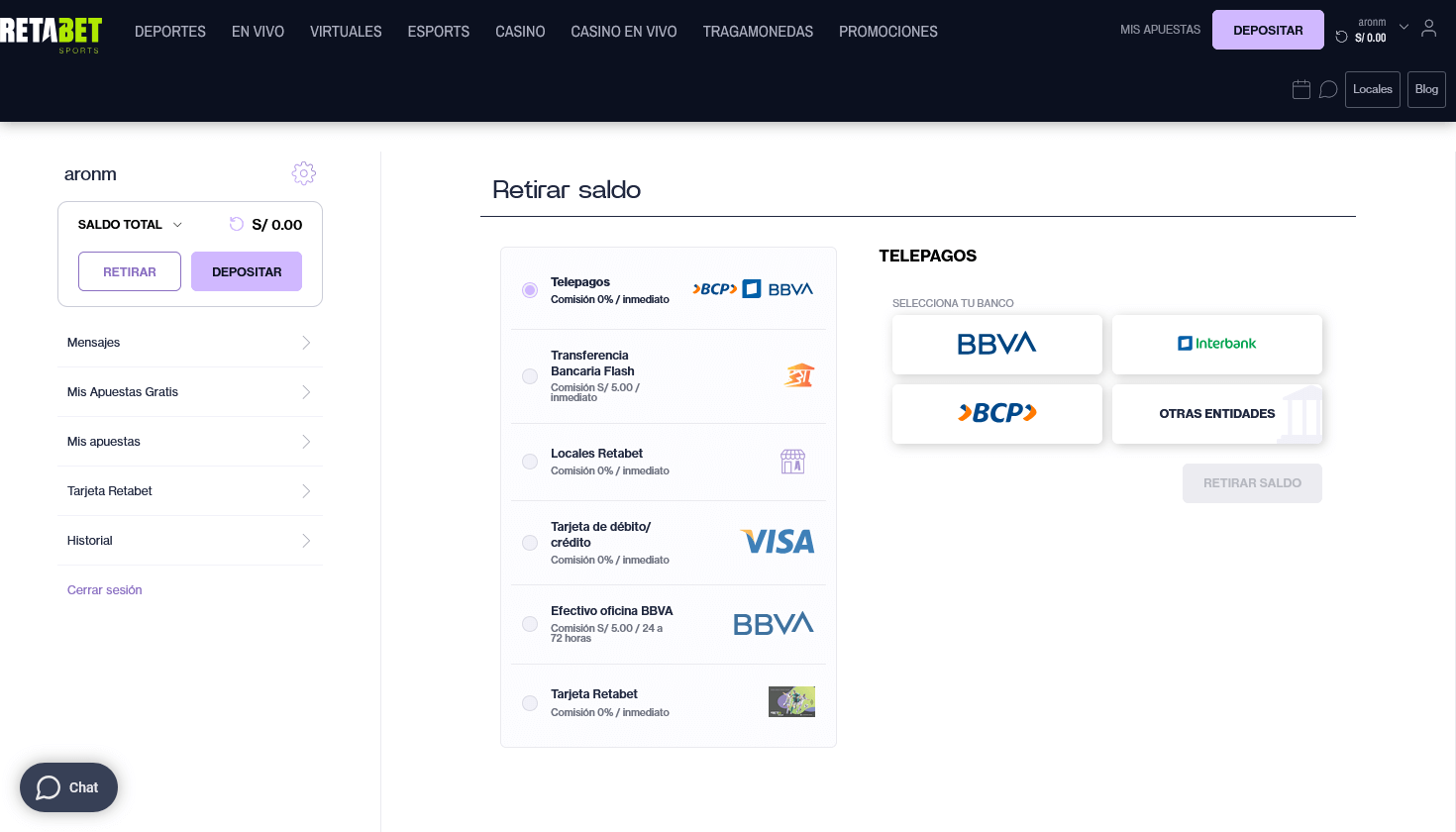Screen dimensions: 1456x832
Task: Open the calendar icon in header
Action: click(1301, 89)
